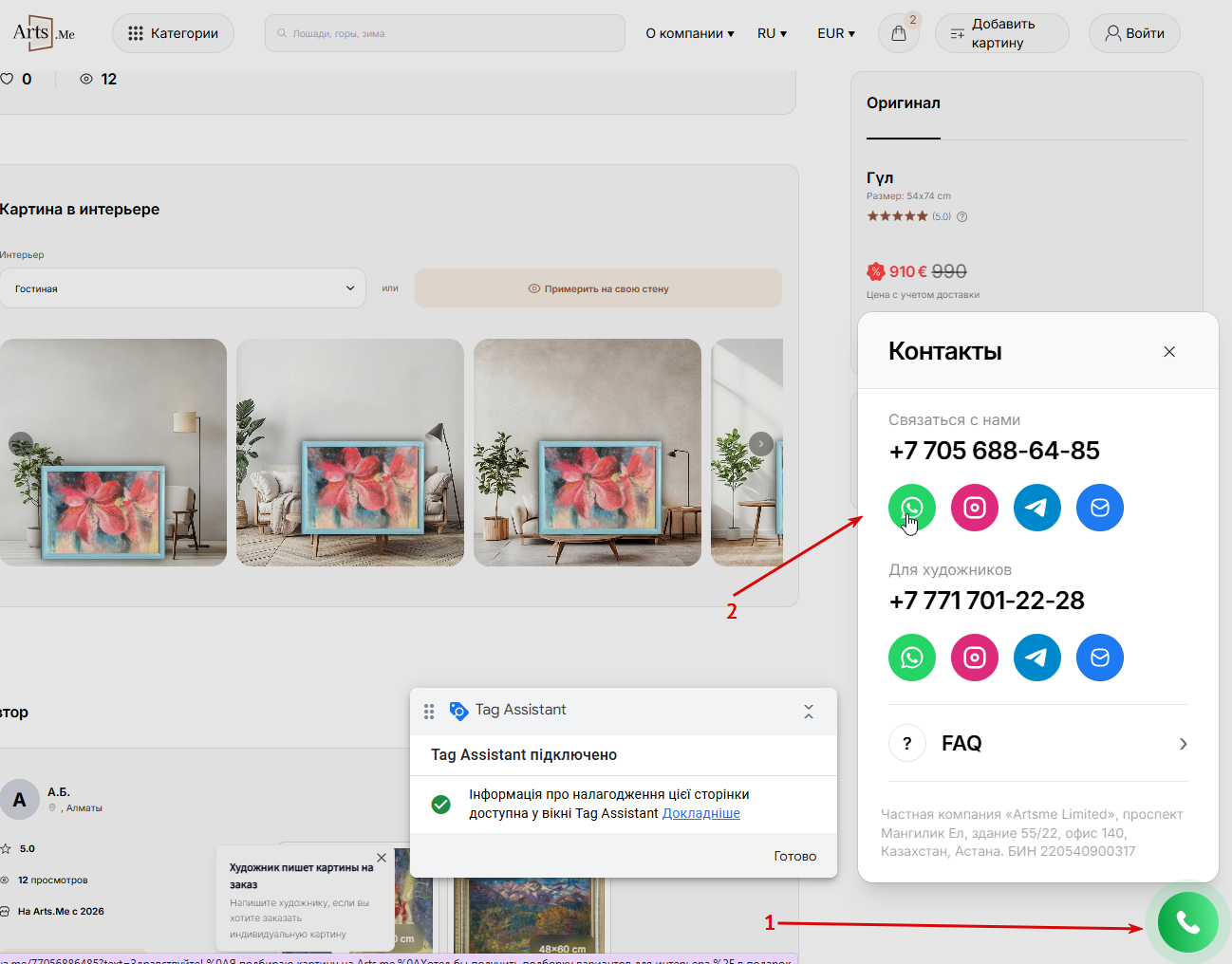This screenshot has width=1232, height=964.
Task: Click the price '910 €'
Action: pos(908,271)
